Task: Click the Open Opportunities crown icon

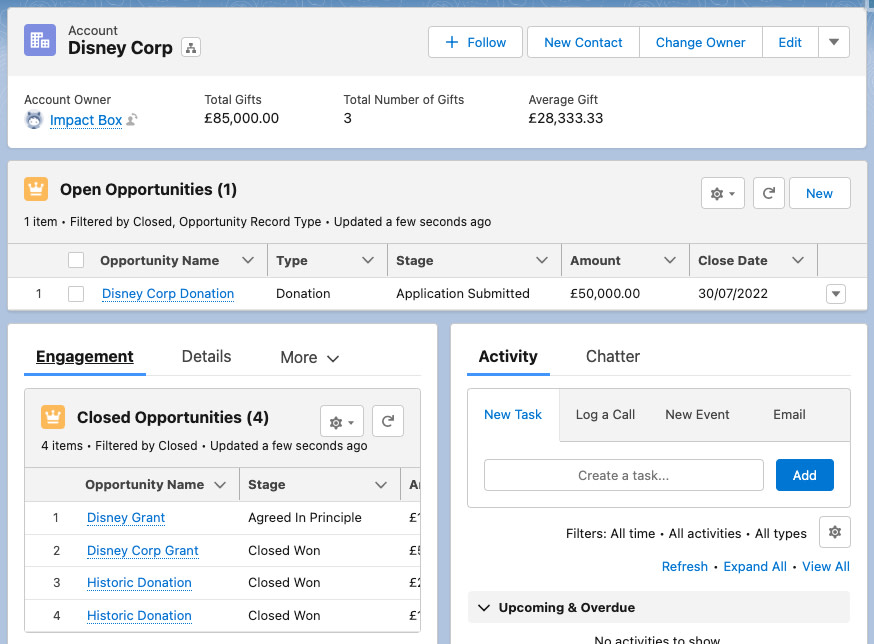Action: [x=36, y=190]
